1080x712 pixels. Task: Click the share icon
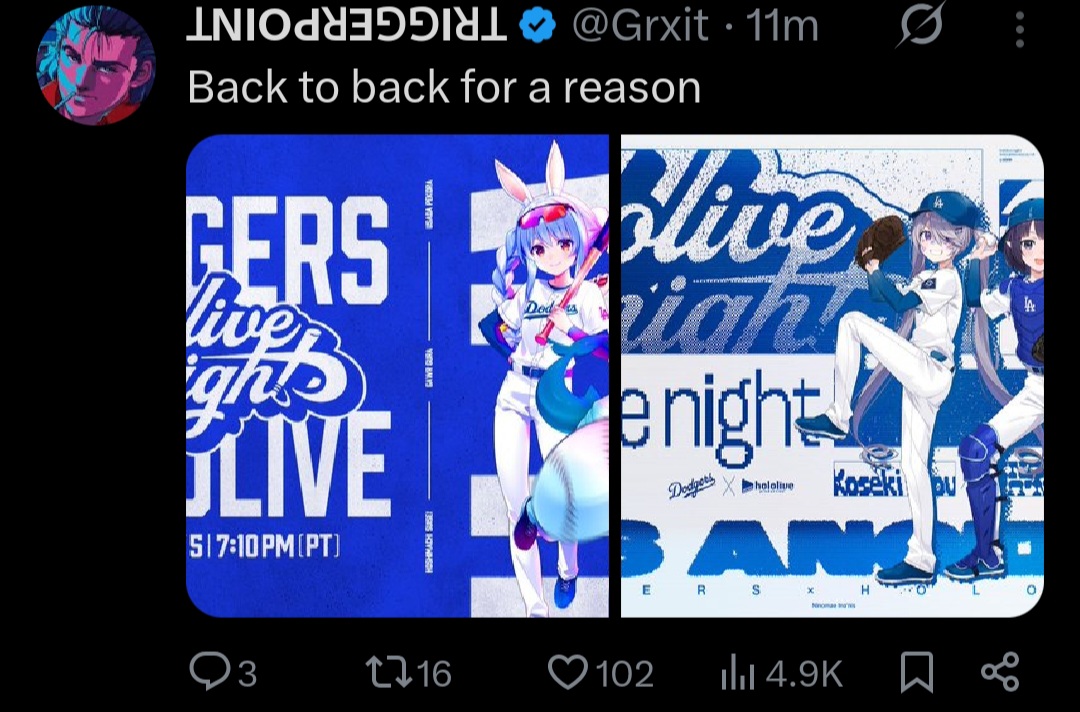click(x=999, y=672)
